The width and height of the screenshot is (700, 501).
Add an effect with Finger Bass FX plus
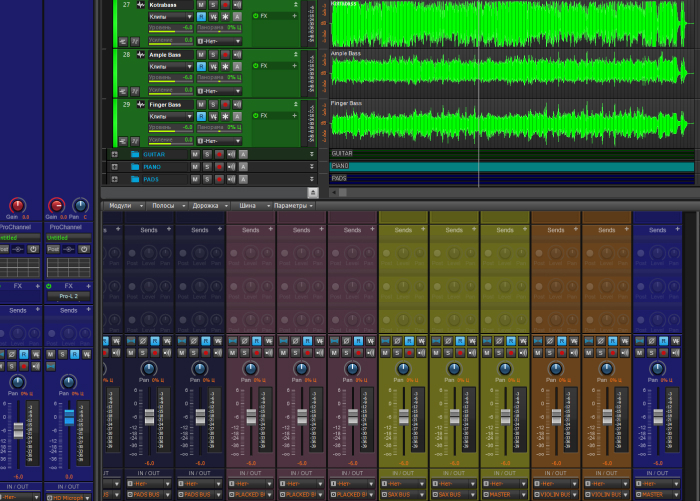click(295, 116)
